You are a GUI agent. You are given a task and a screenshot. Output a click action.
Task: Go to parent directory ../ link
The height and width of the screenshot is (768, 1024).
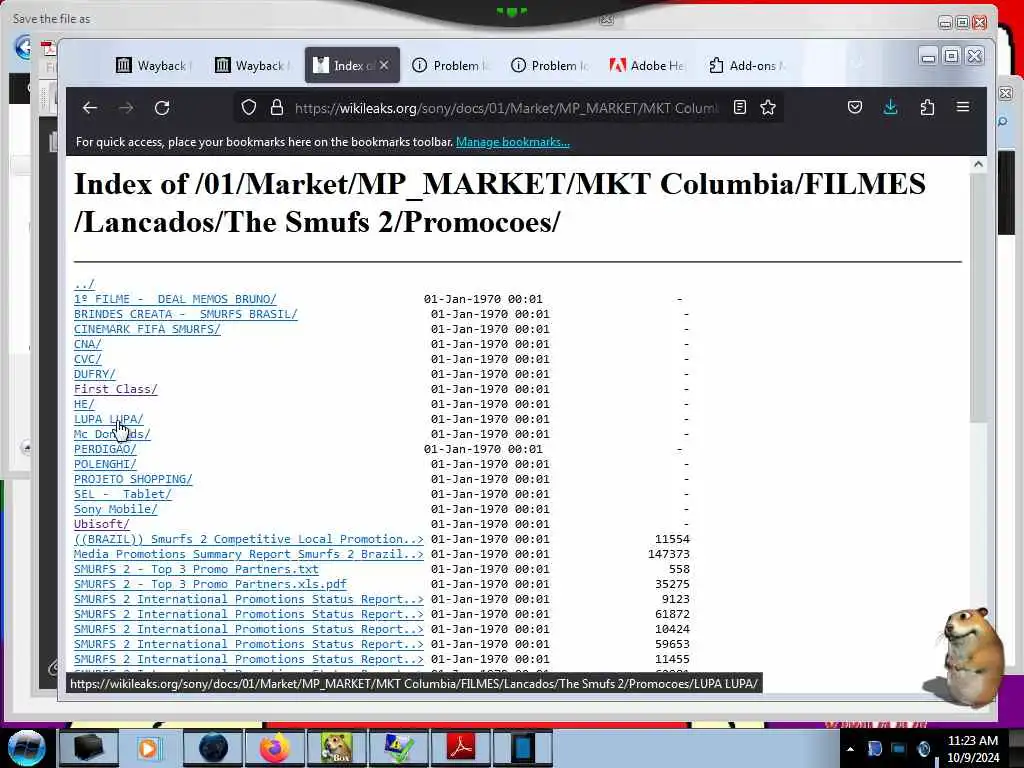[x=84, y=284]
